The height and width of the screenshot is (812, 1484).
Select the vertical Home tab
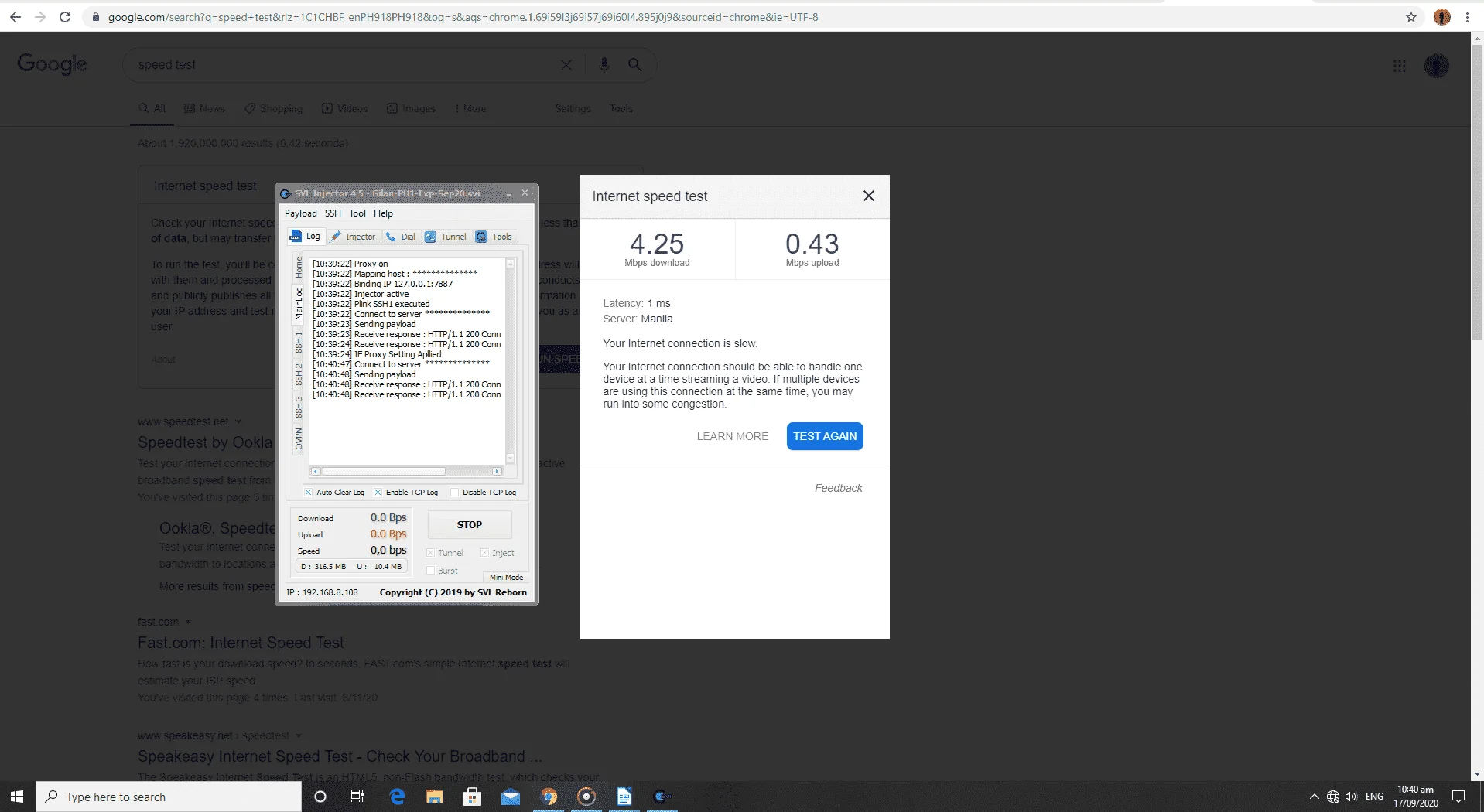point(299,268)
